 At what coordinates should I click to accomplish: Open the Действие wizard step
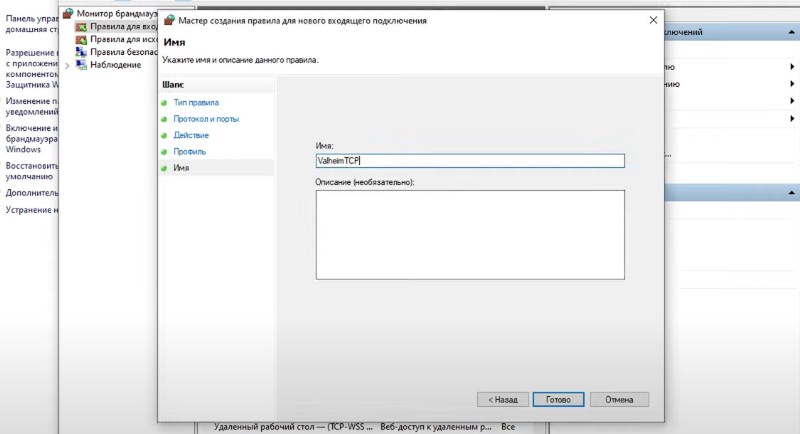(191, 135)
